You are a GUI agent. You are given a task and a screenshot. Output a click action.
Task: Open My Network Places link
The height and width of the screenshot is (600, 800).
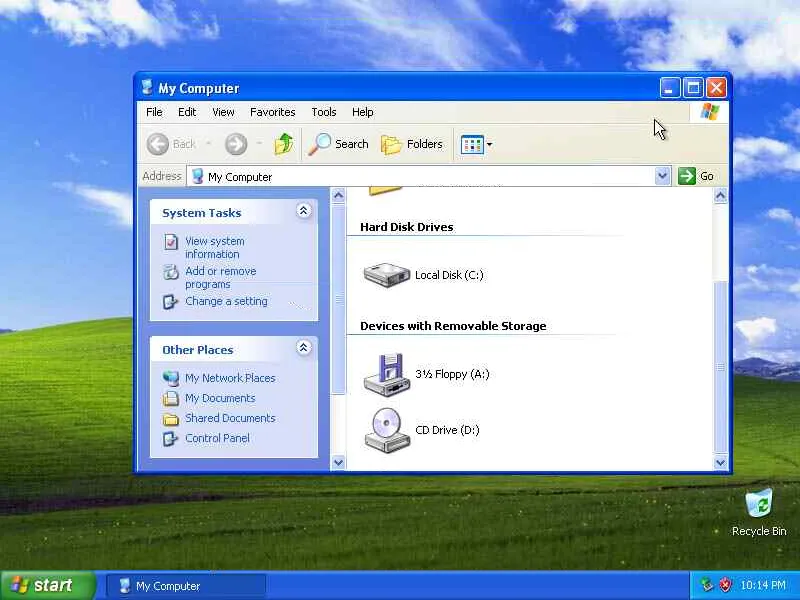coord(230,378)
